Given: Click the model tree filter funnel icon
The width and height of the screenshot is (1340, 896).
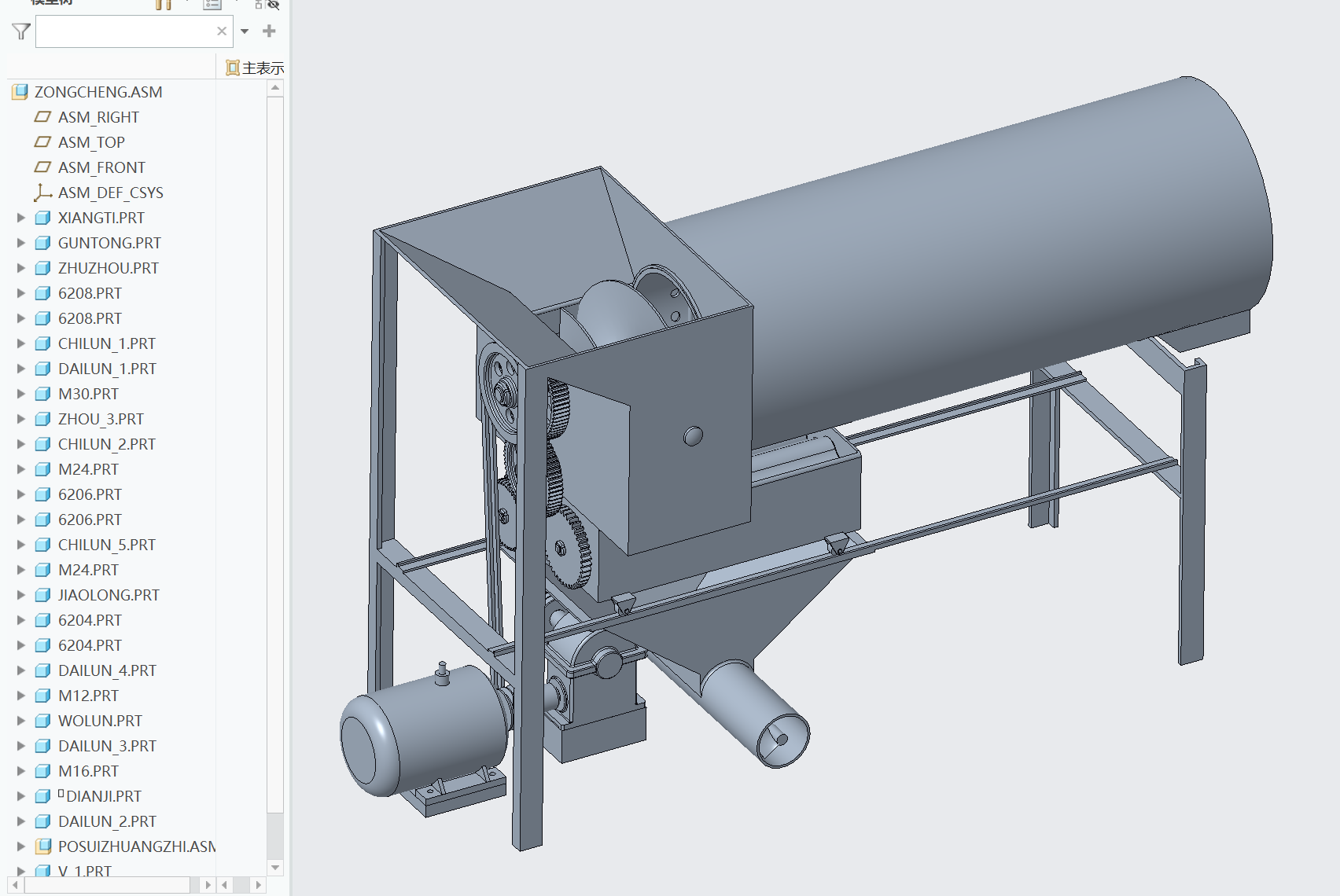Looking at the screenshot, I should pyautogui.click(x=21, y=31).
